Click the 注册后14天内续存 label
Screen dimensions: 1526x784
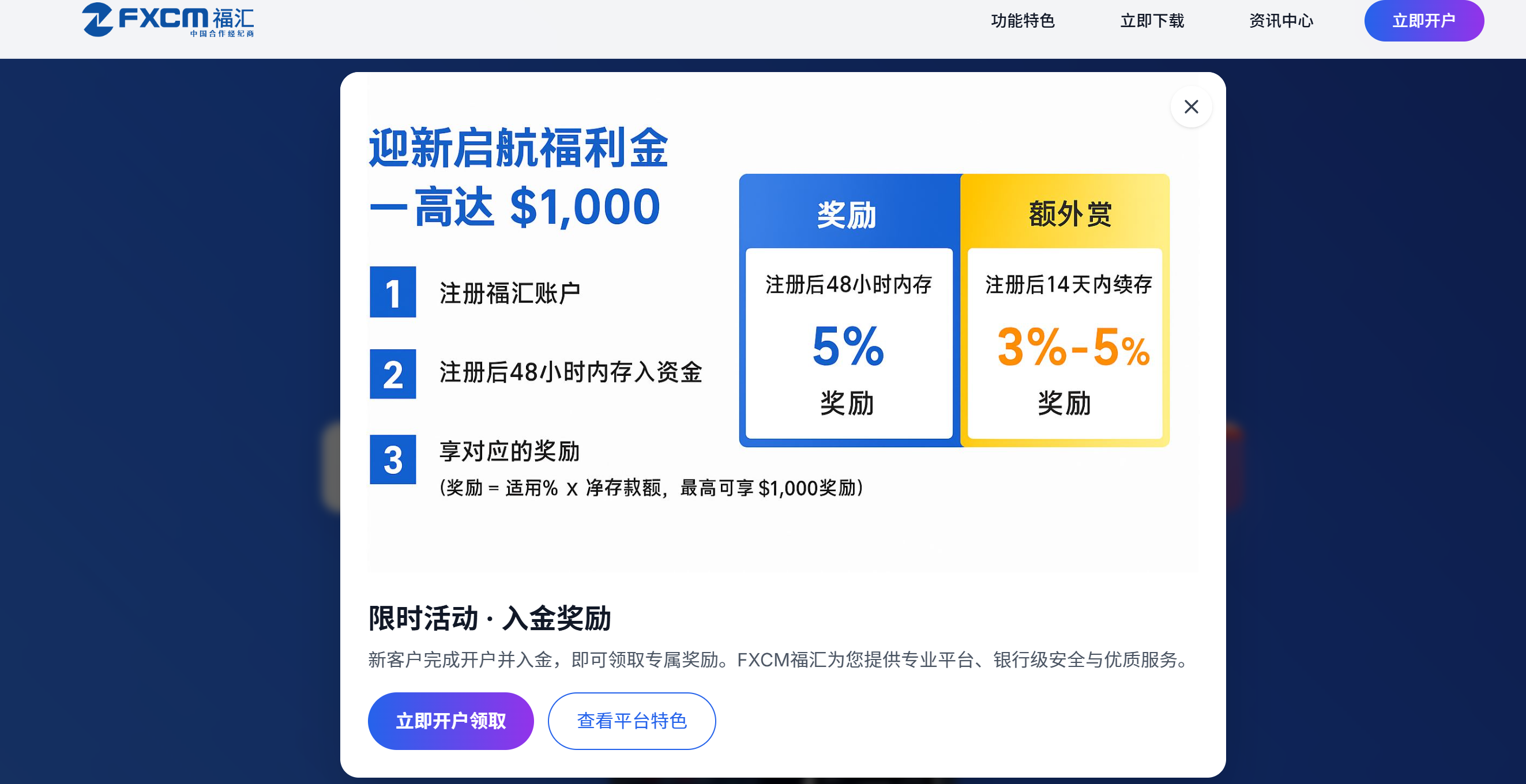point(1068,285)
